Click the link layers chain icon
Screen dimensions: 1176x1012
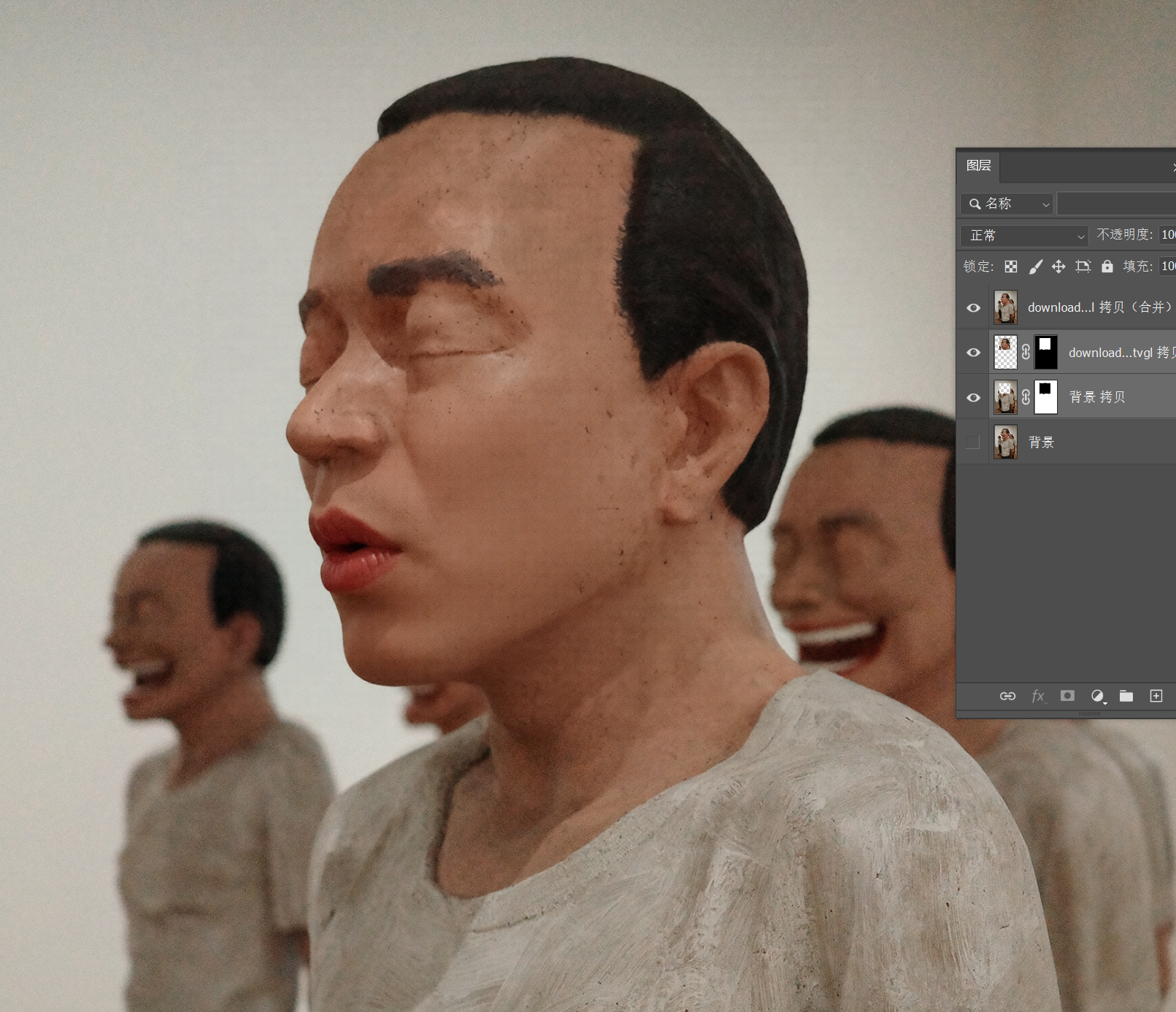1007,696
